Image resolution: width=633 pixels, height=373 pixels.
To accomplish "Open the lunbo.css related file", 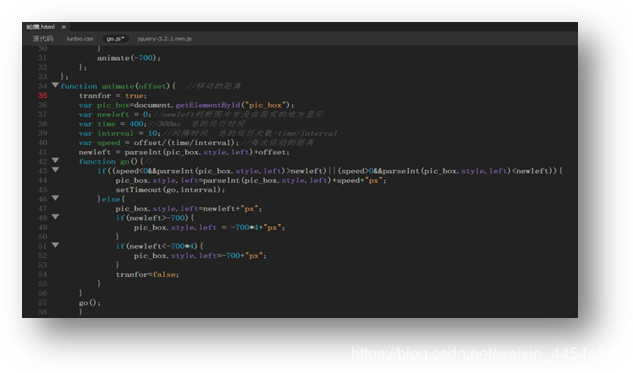I will click(80, 39).
